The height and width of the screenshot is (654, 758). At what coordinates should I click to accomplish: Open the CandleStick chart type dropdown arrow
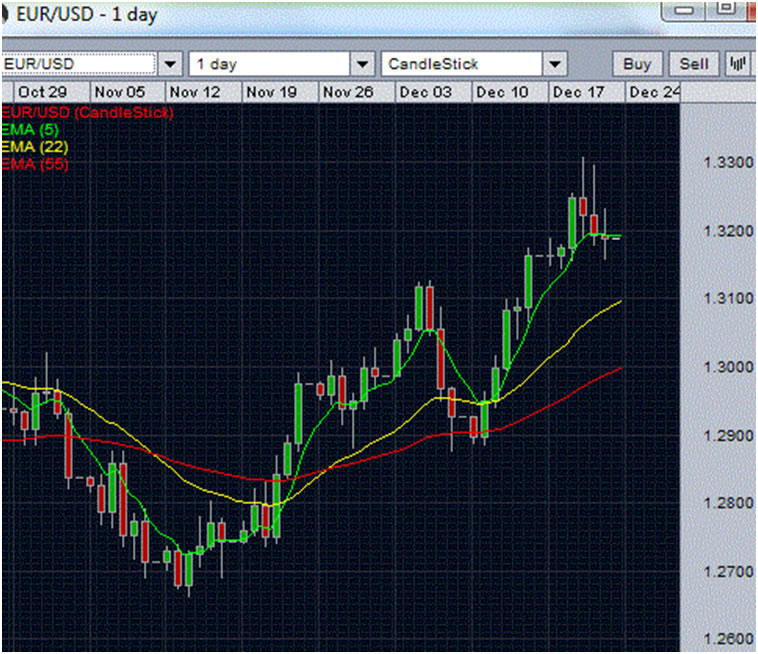tap(555, 64)
